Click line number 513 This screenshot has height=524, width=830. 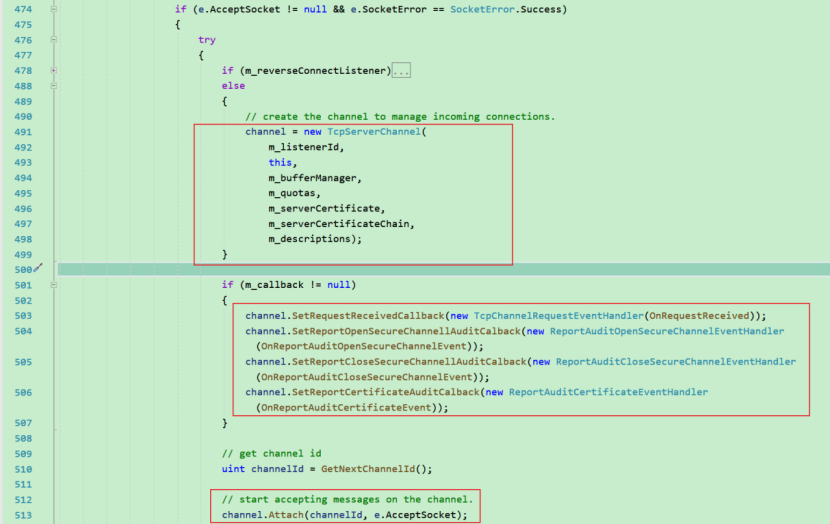coord(23,515)
